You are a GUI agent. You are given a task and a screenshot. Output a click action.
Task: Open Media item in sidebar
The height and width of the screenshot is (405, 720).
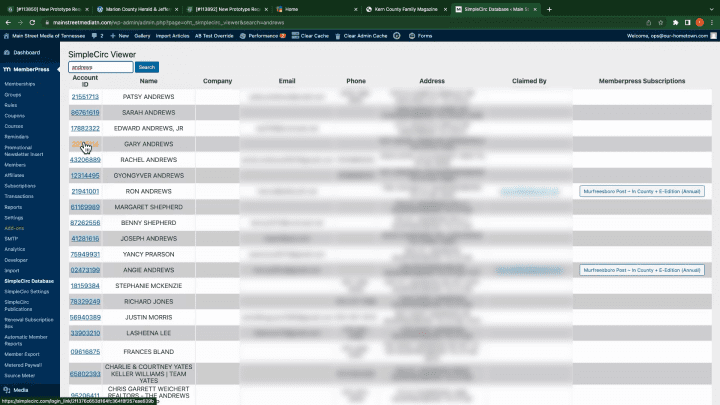click(21, 390)
